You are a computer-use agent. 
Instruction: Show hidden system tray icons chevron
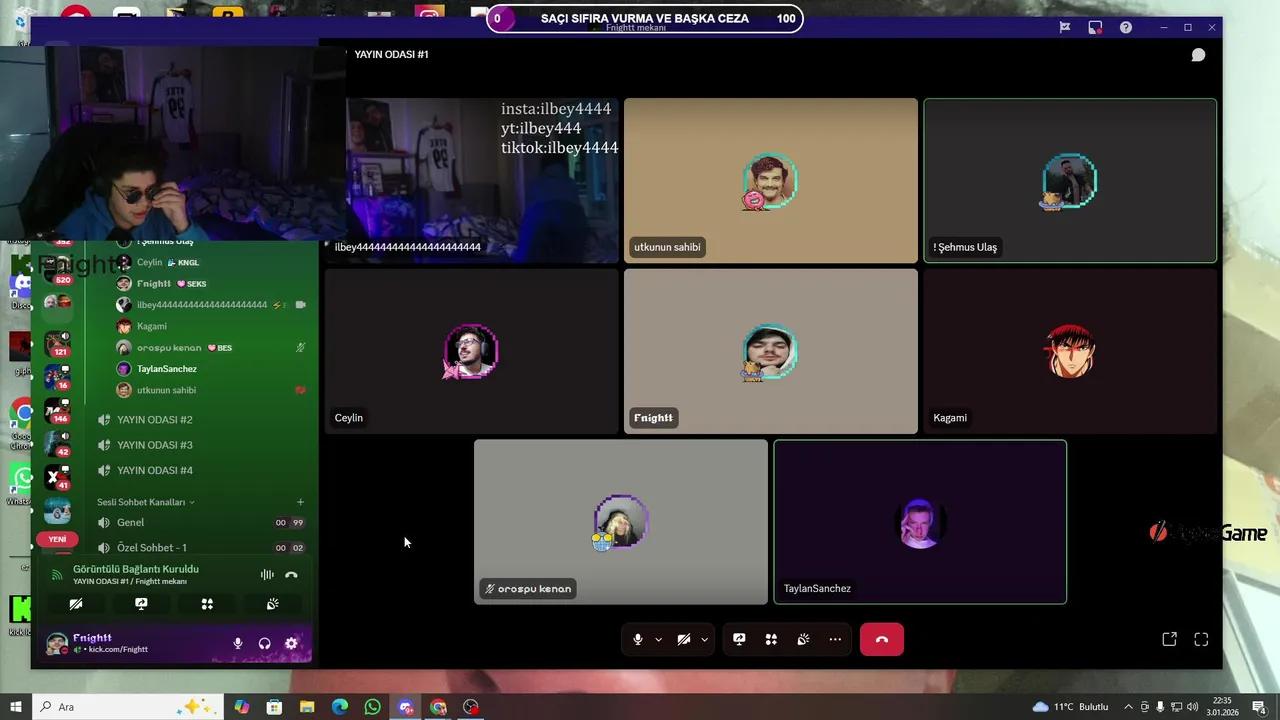click(1128, 707)
